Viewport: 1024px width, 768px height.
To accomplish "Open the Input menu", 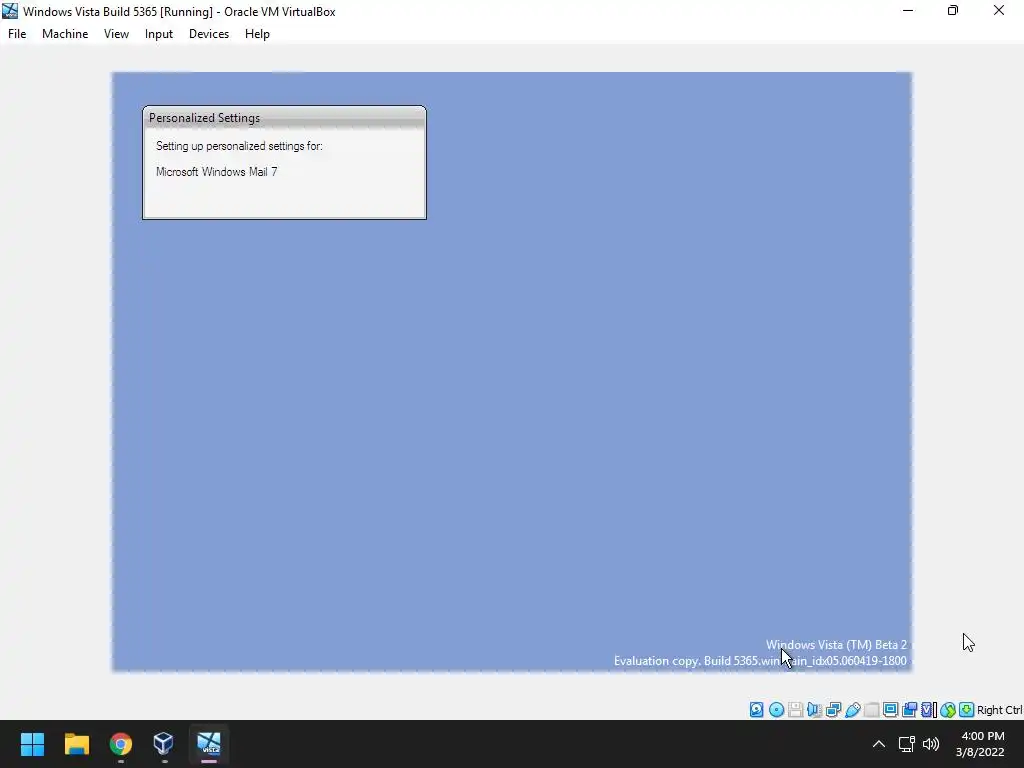I will pyautogui.click(x=159, y=34).
